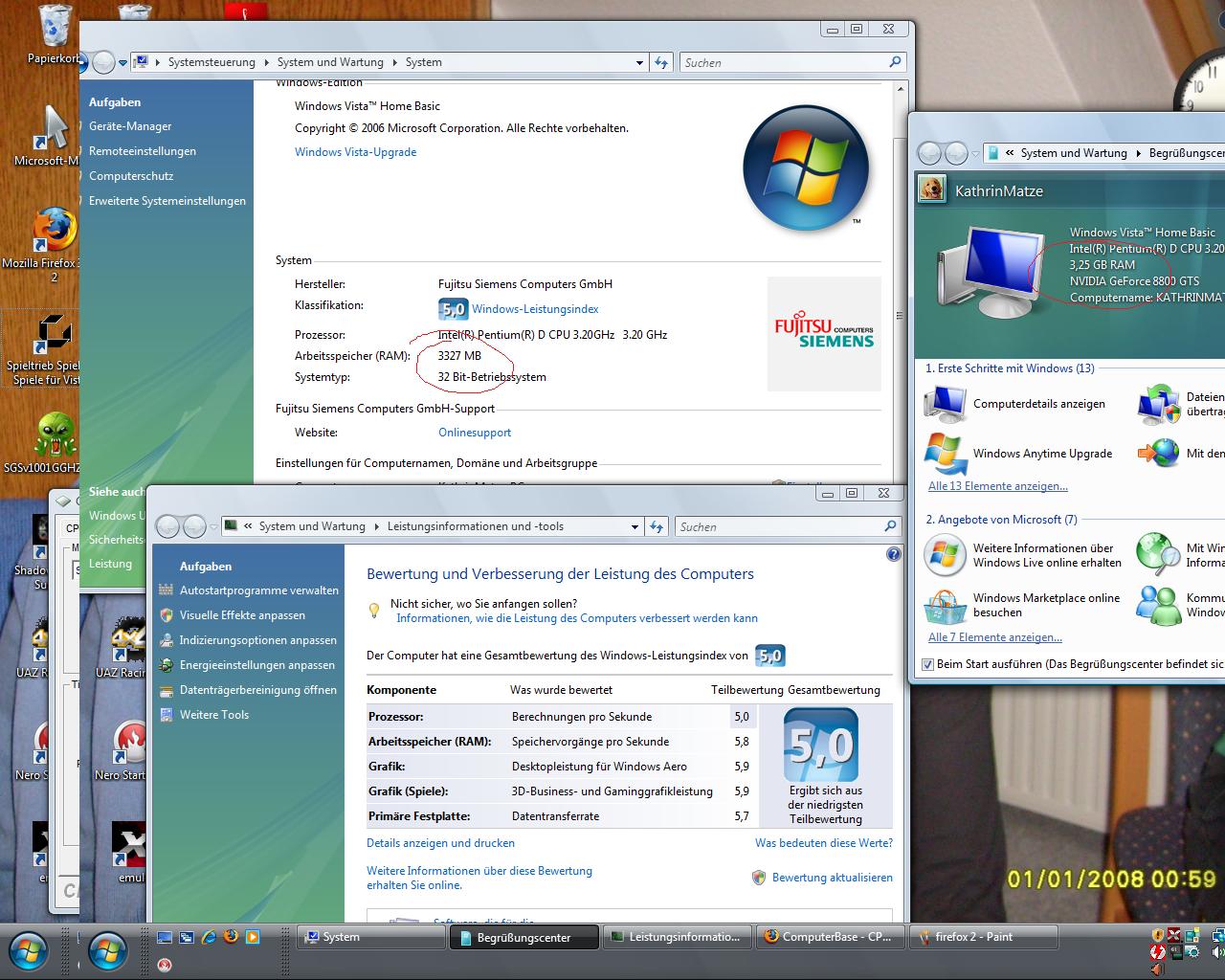Viewport: 1225px width, 980px height.
Task: Refresh the Leistungsinformationen window
Action: [657, 526]
